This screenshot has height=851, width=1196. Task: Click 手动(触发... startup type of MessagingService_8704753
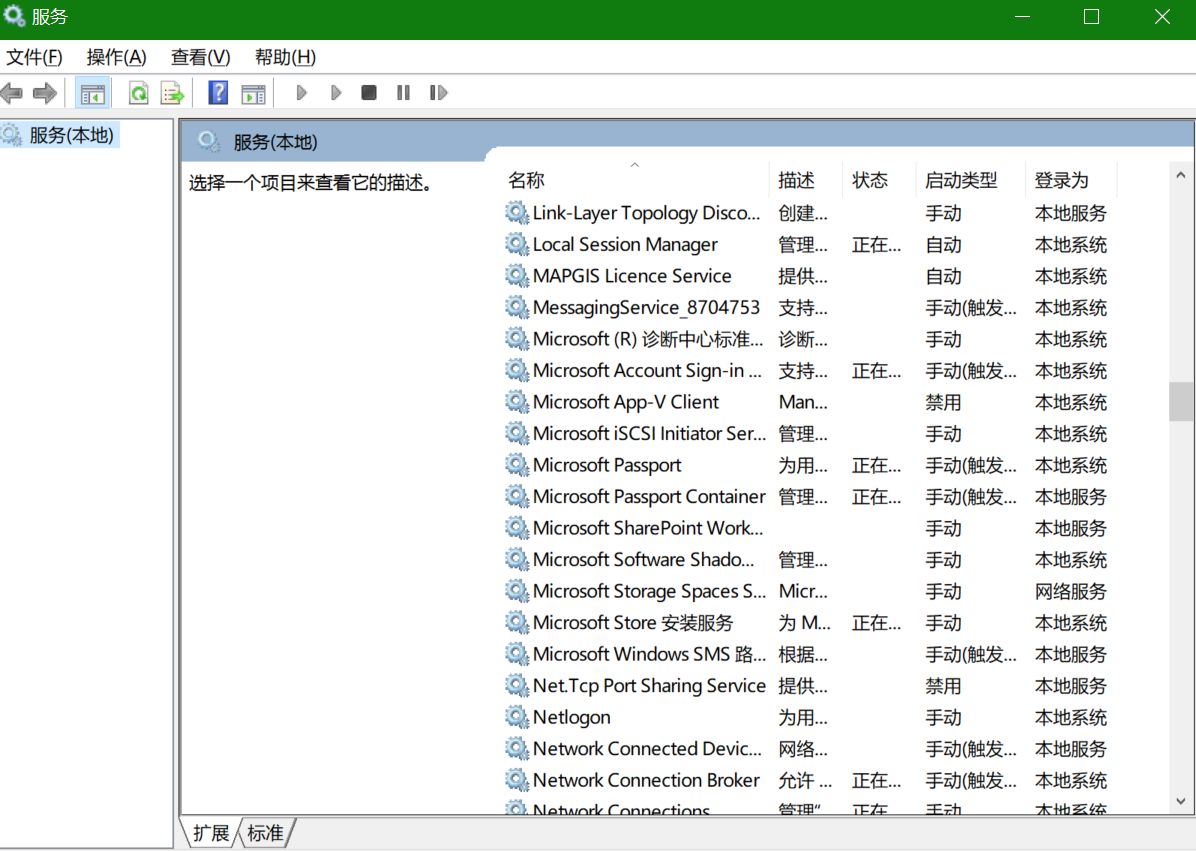970,307
